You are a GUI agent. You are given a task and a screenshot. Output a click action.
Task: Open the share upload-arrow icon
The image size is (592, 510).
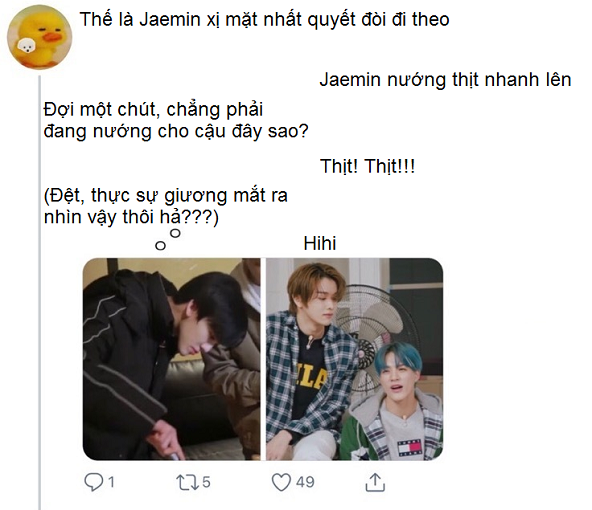[375, 482]
